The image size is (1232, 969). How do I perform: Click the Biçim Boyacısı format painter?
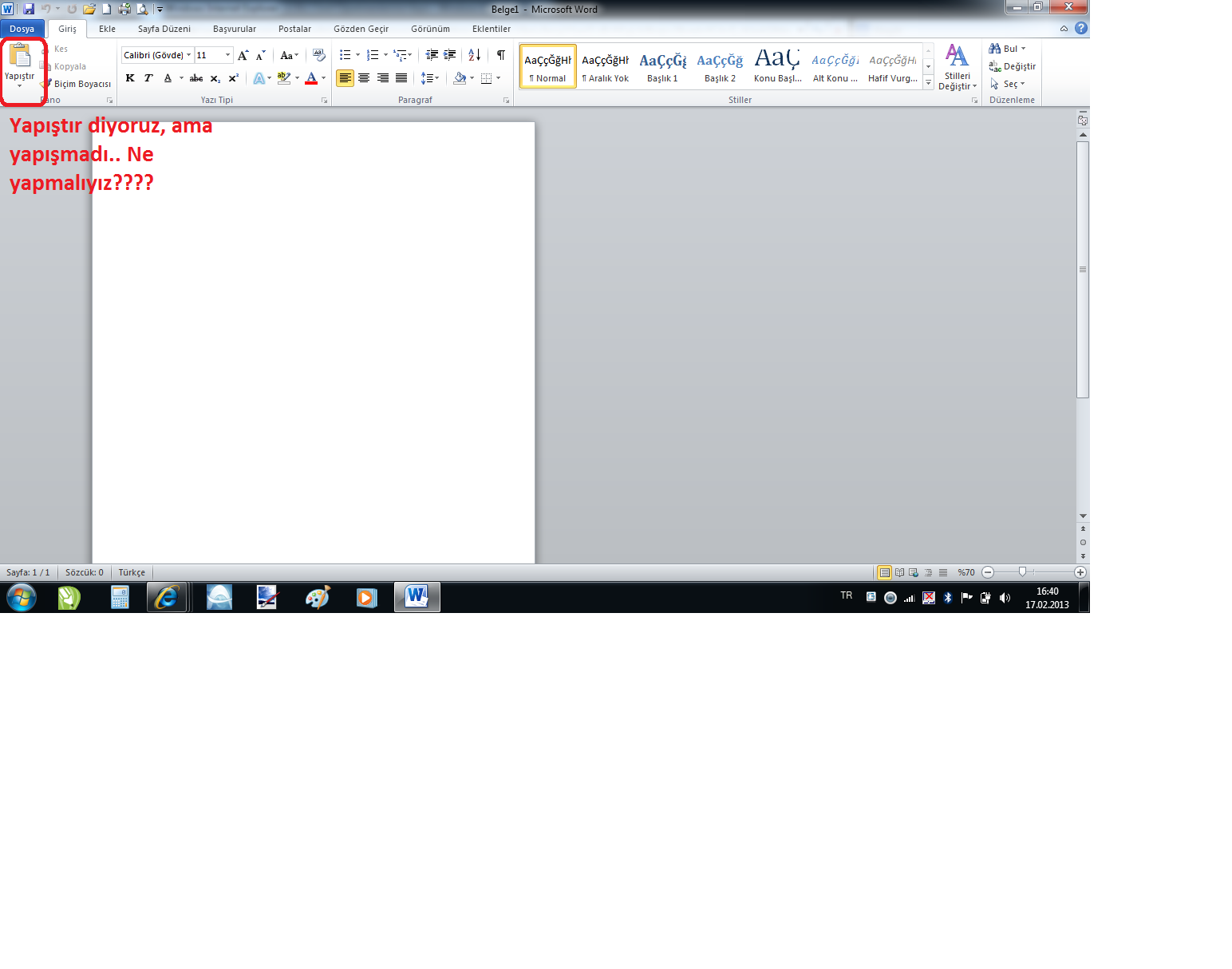81,84
